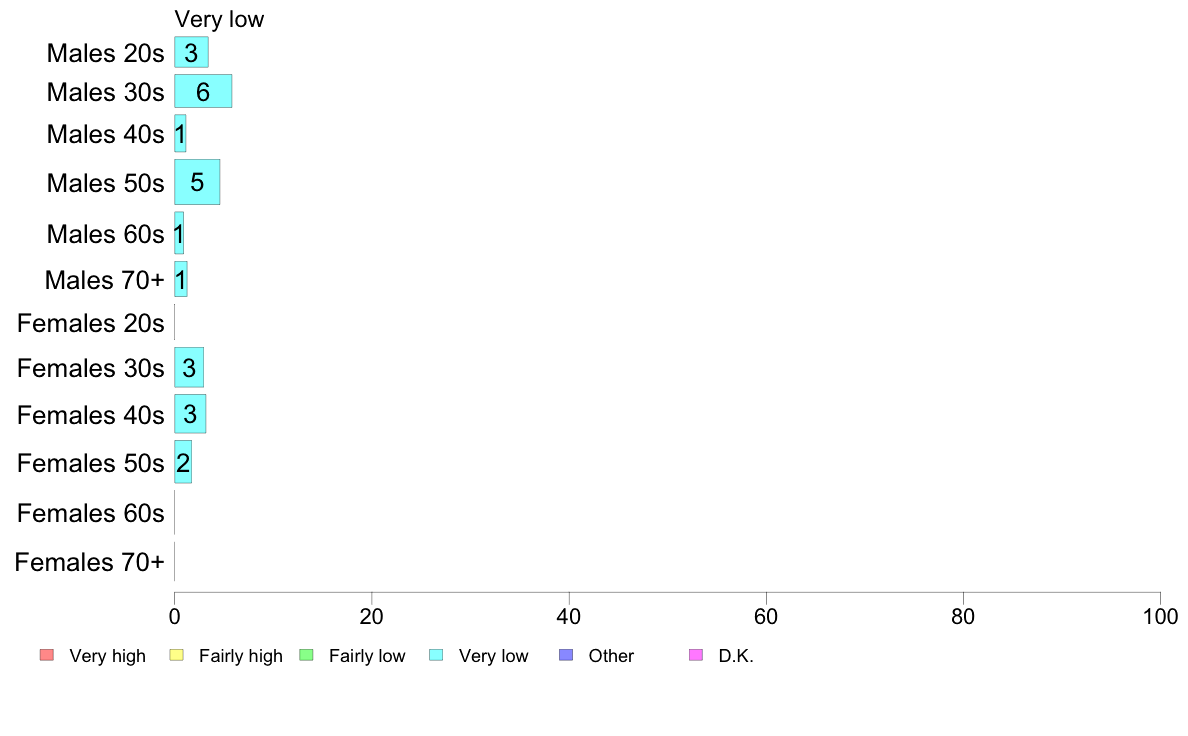Select the Males 30s bar showing 6
This screenshot has height=736, width=1188.
tap(203, 91)
